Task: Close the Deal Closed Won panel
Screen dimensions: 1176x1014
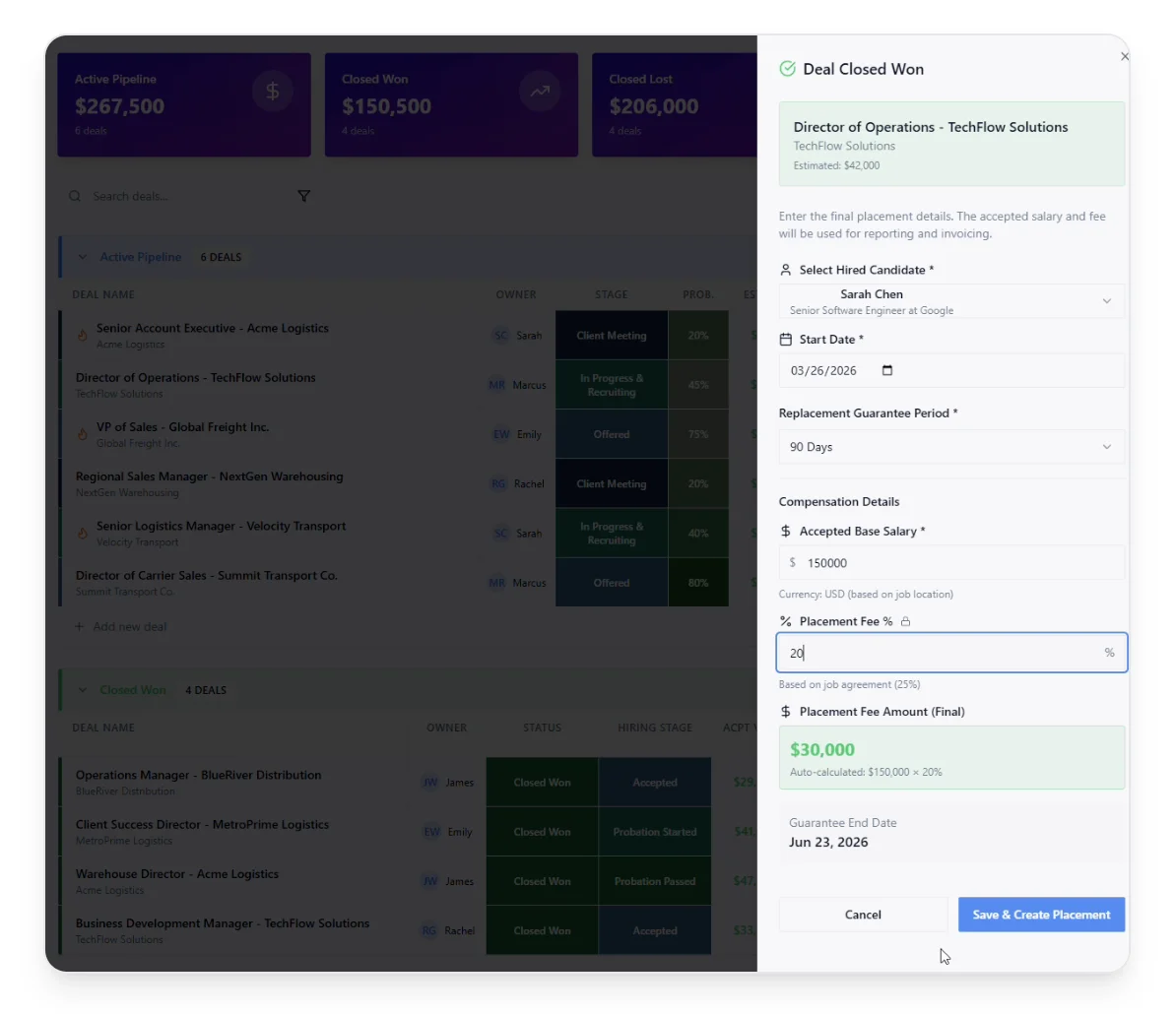Action: 1124,57
